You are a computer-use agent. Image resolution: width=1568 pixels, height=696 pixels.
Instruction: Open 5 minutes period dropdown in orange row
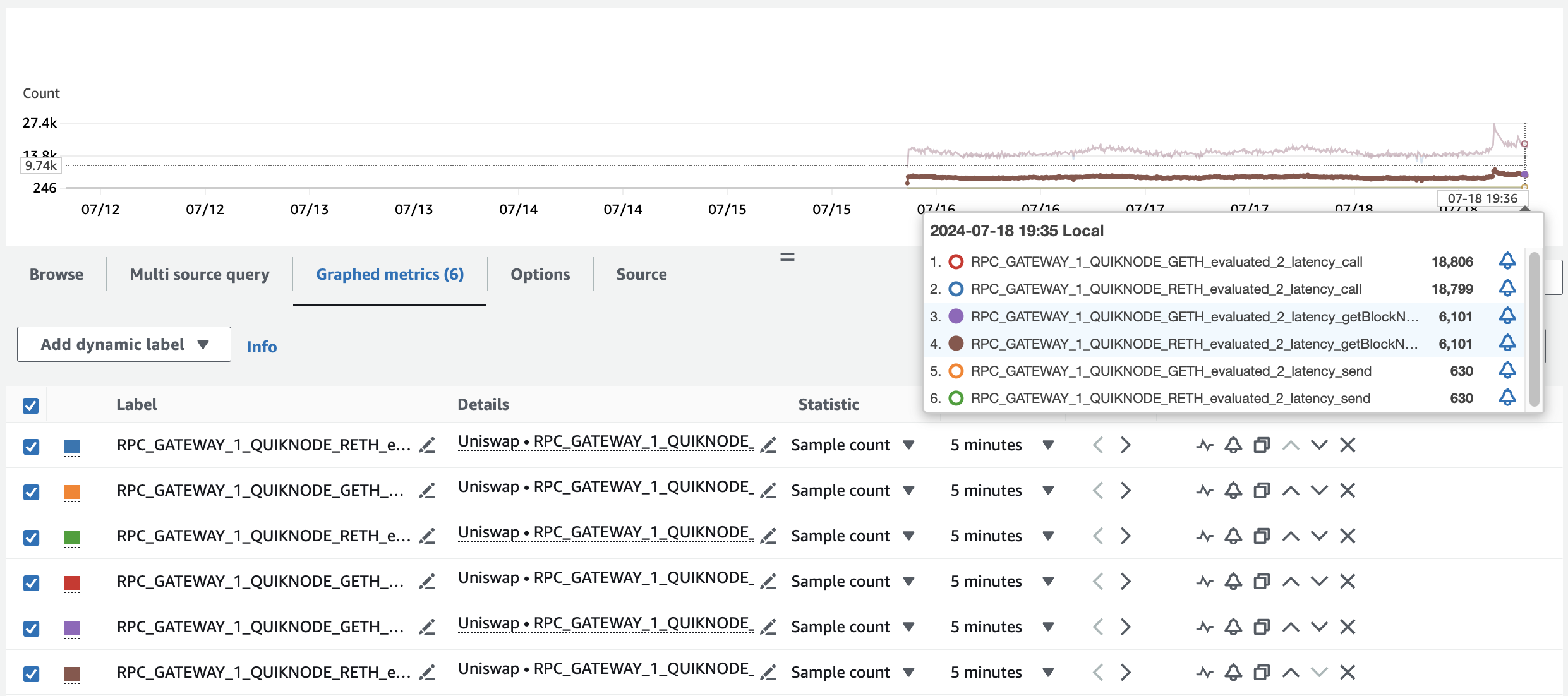click(x=1002, y=491)
